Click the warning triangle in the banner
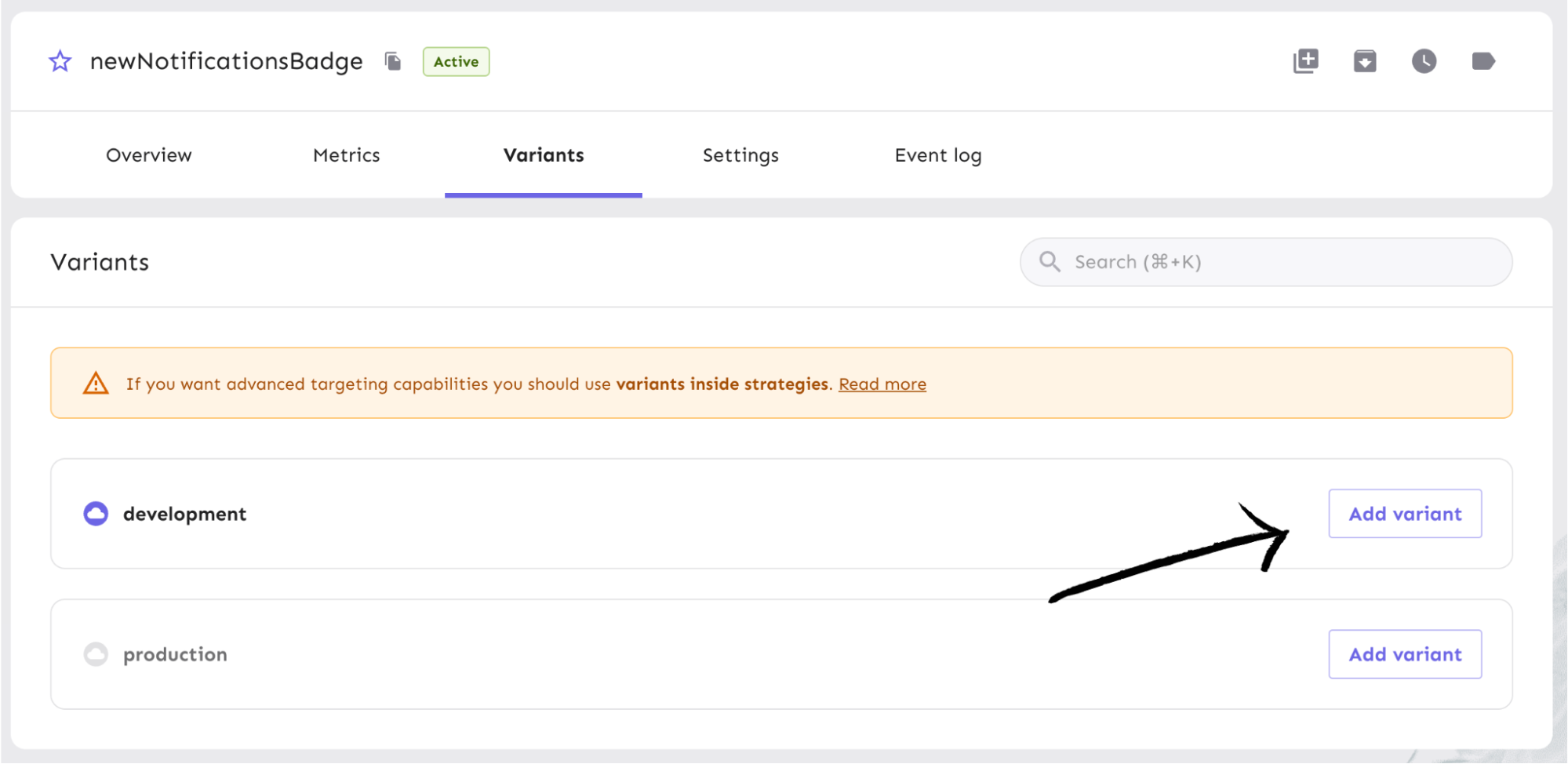This screenshot has height=764, width=1568. 95,383
